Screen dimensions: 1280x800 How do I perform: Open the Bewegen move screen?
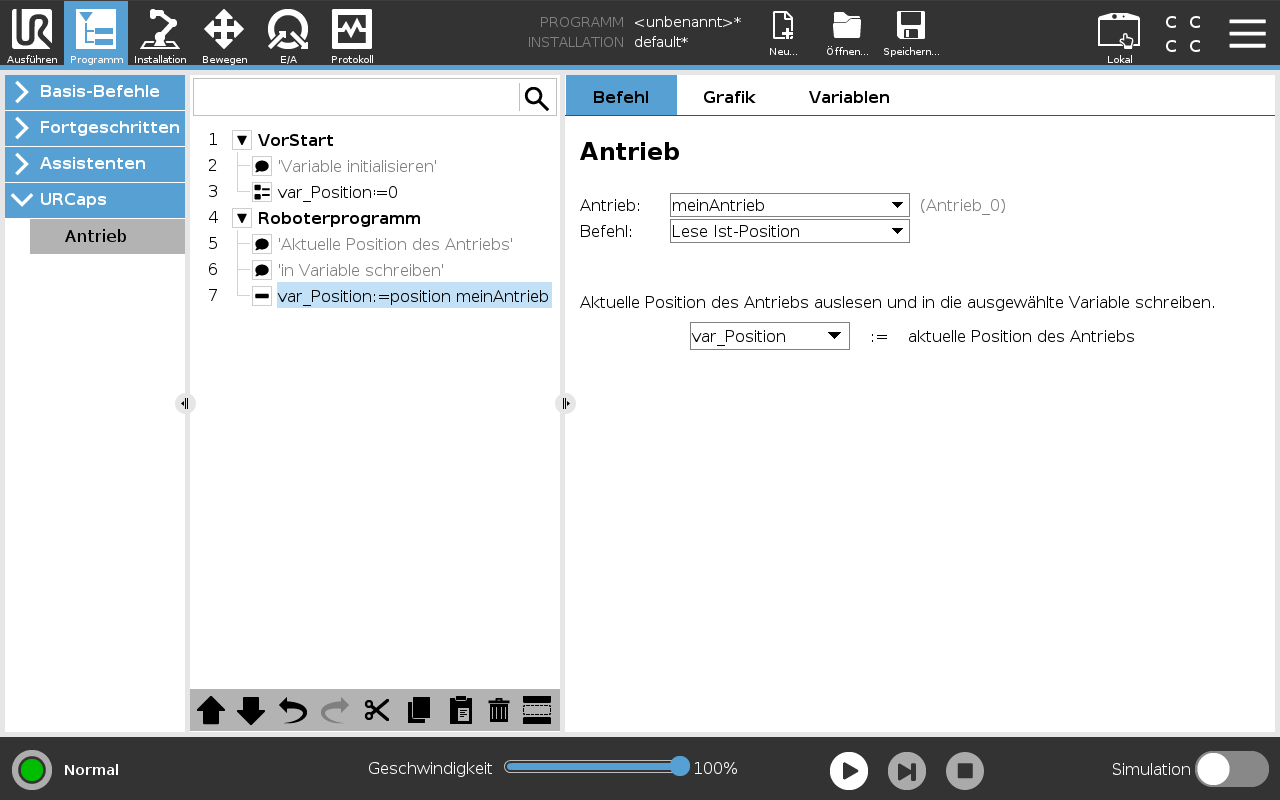coord(224,34)
